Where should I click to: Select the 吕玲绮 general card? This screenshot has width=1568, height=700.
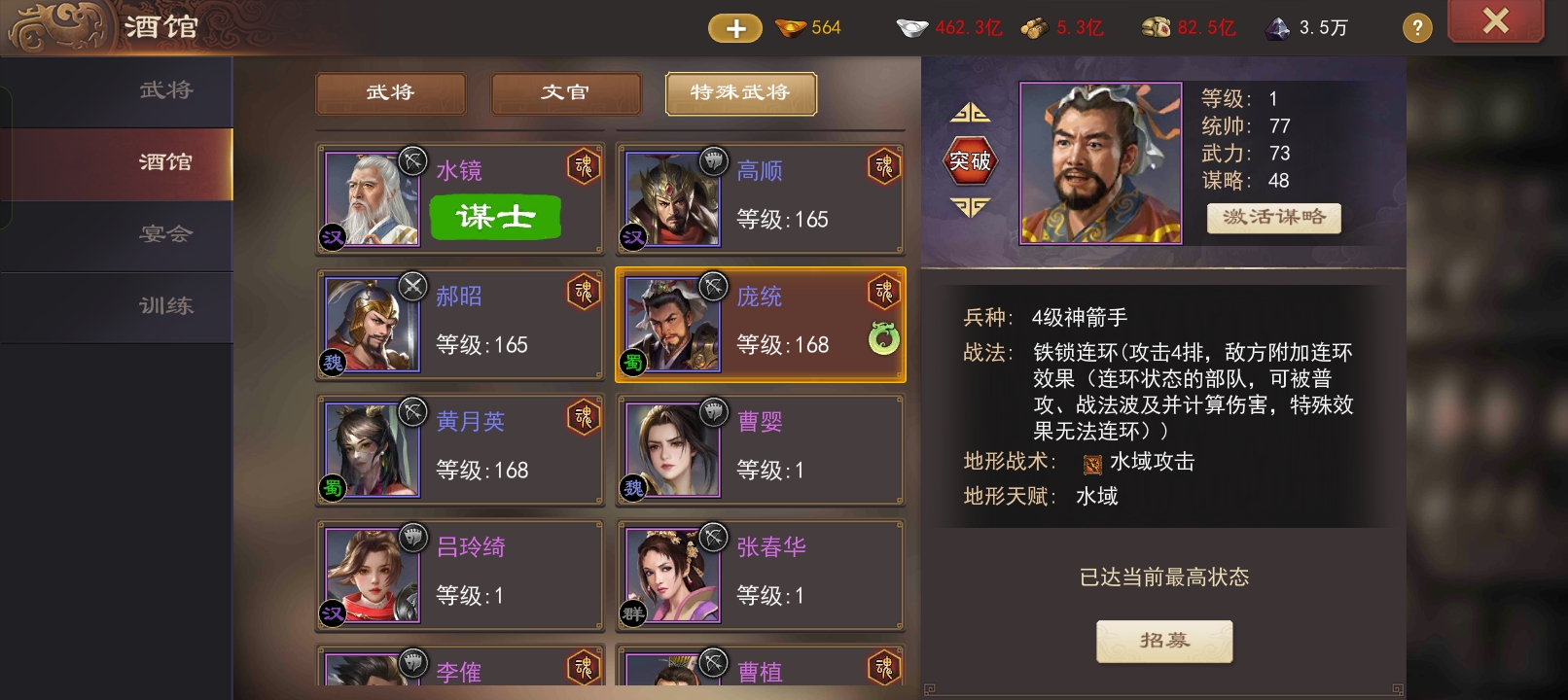point(460,576)
